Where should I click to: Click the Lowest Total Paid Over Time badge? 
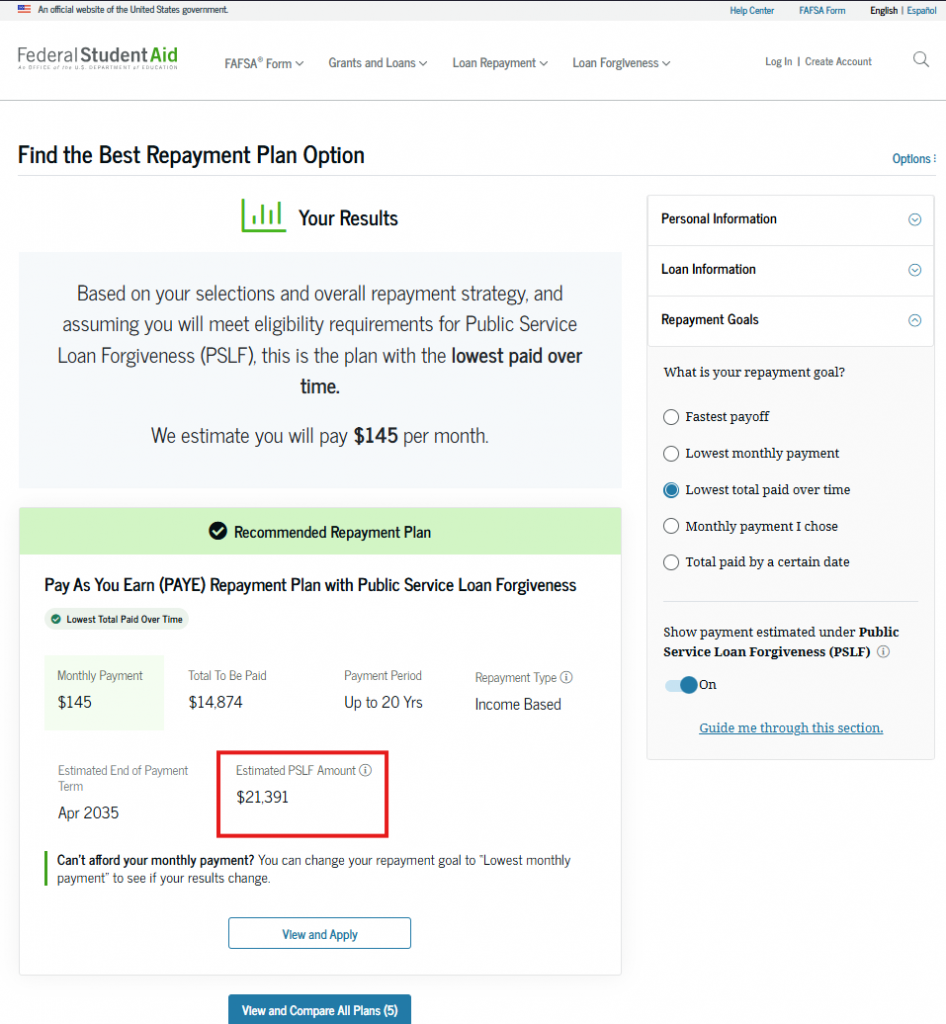click(x=116, y=619)
